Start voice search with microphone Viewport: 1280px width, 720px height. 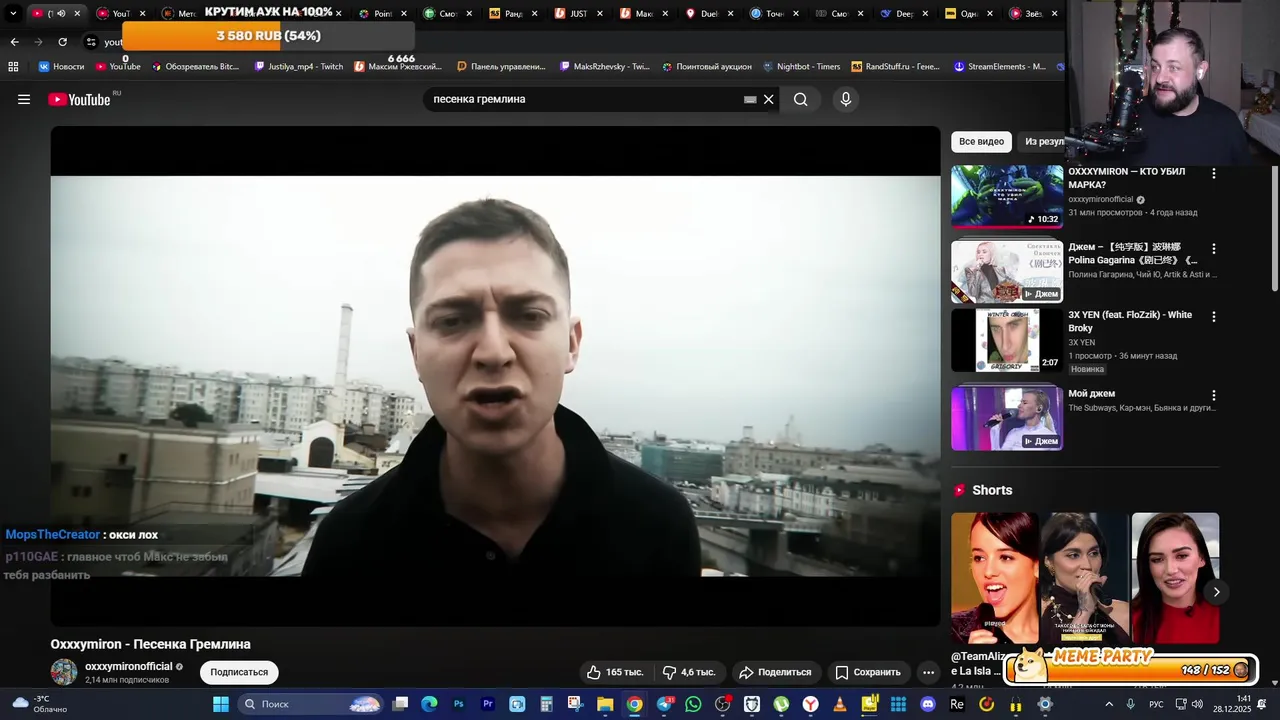point(845,99)
